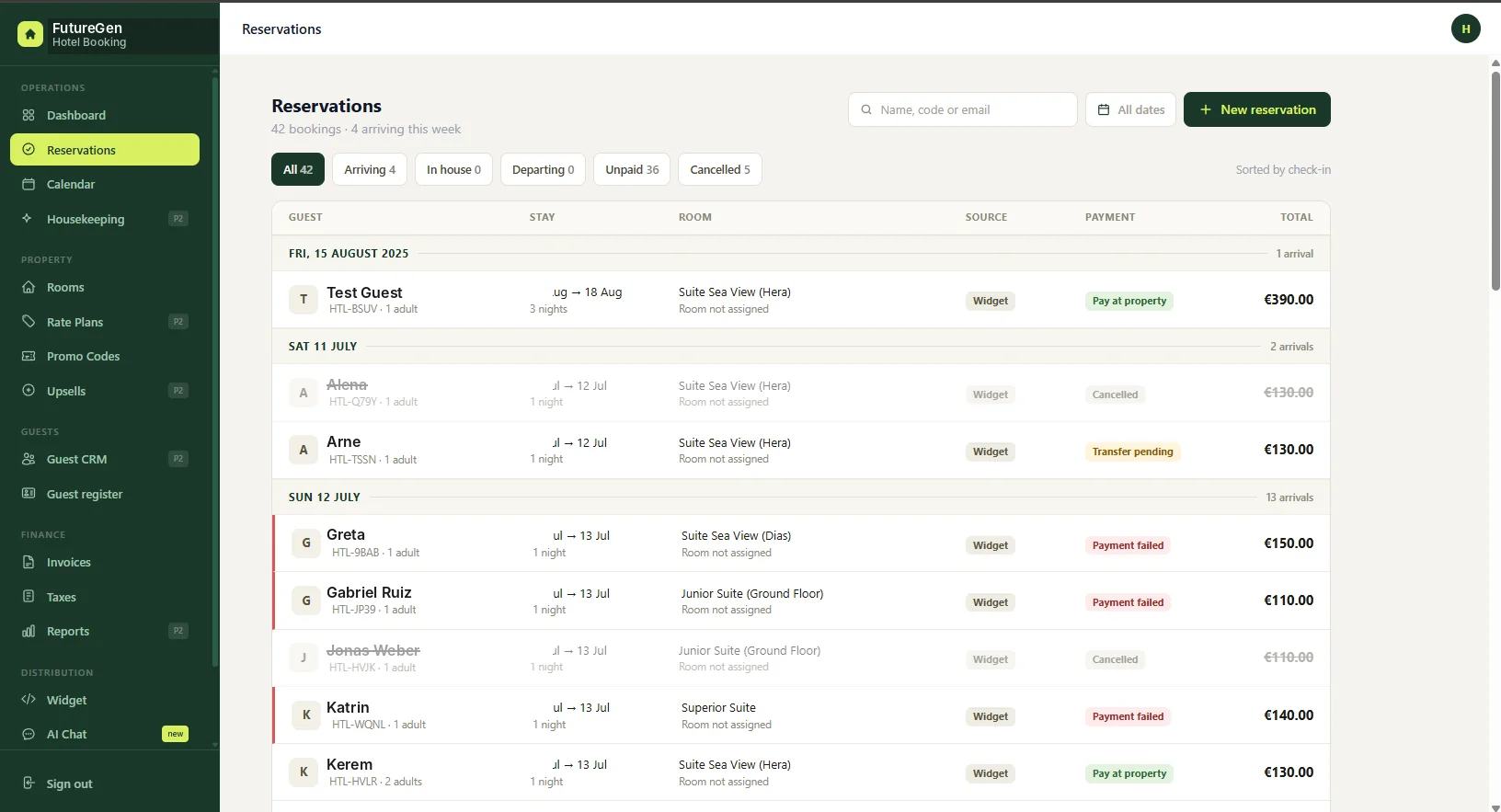Focus the Name, code or email search field
Screen dimensions: 1501x812
point(963,109)
